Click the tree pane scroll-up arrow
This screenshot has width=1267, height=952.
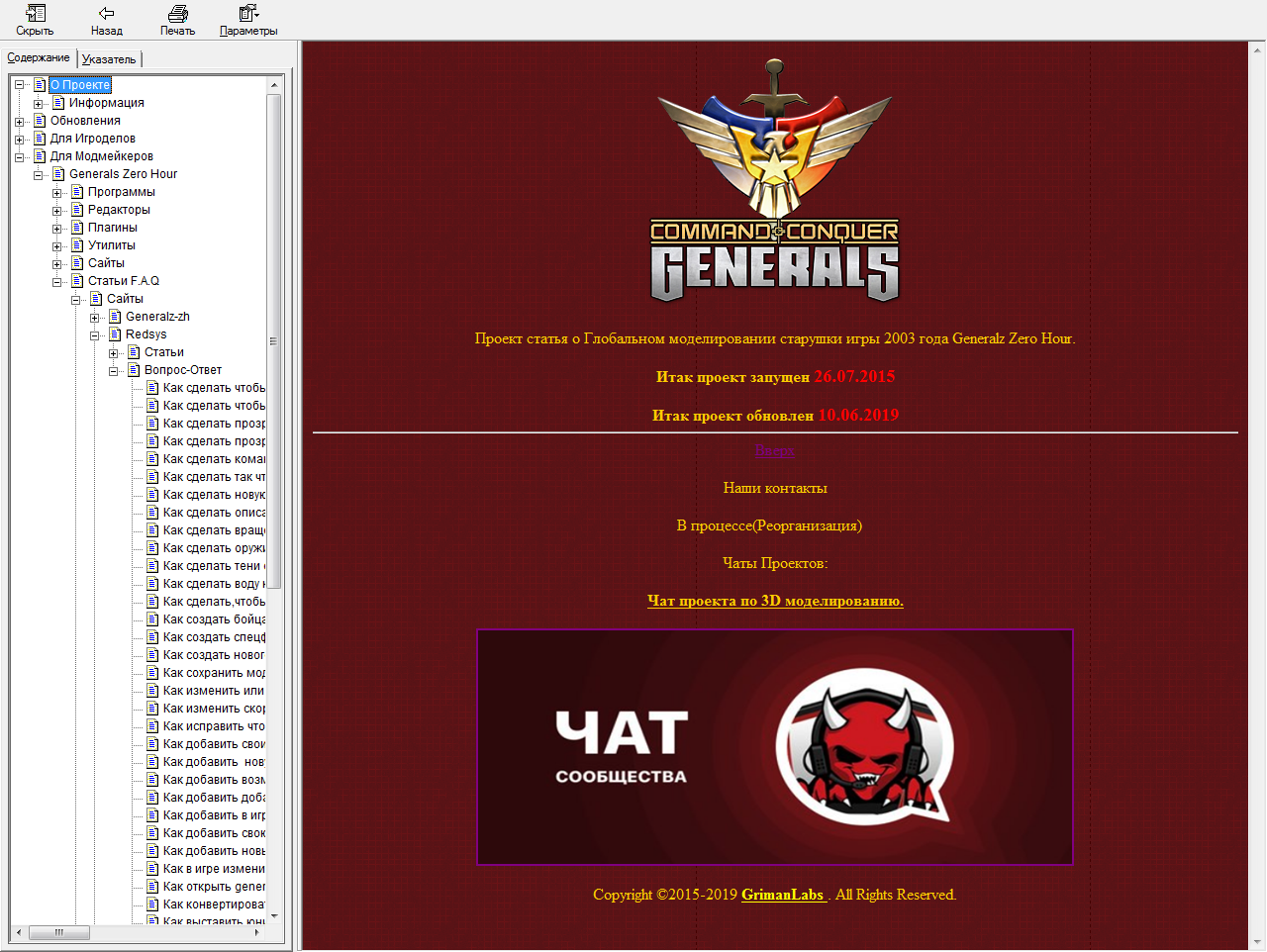point(274,86)
